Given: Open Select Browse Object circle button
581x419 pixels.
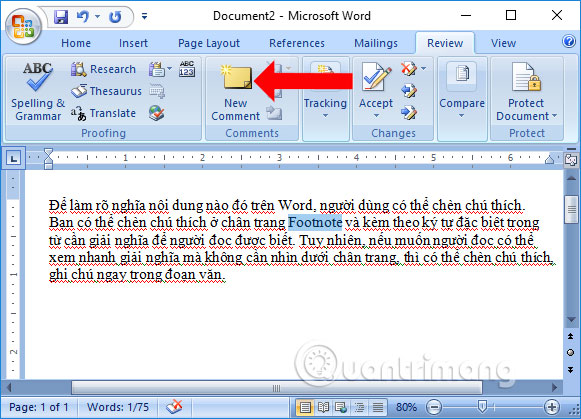Looking at the screenshot, I should click(x=571, y=353).
